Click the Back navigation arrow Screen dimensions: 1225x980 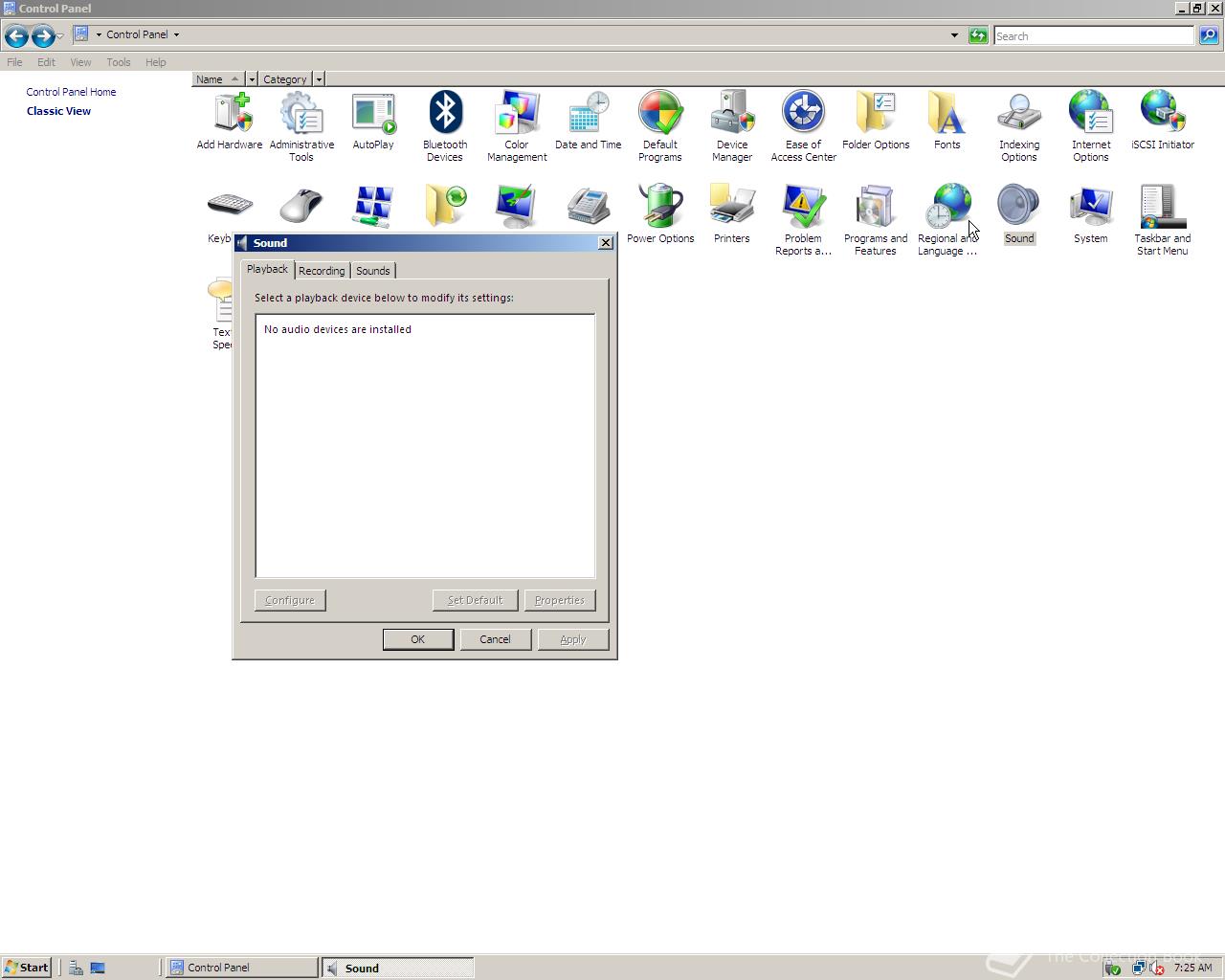coord(15,35)
